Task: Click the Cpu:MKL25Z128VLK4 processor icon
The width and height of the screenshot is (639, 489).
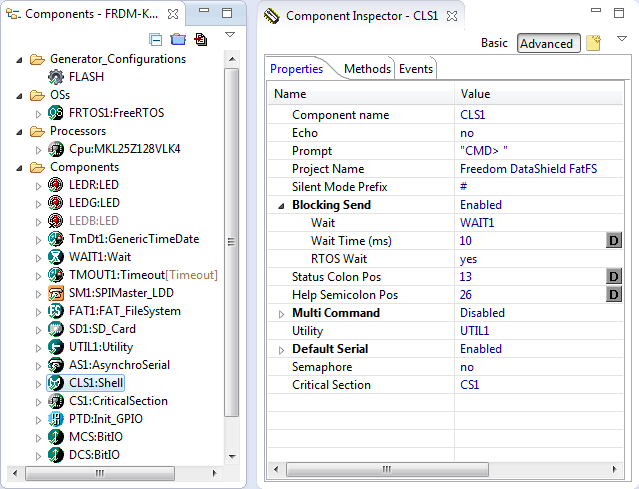Action: pos(56,149)
